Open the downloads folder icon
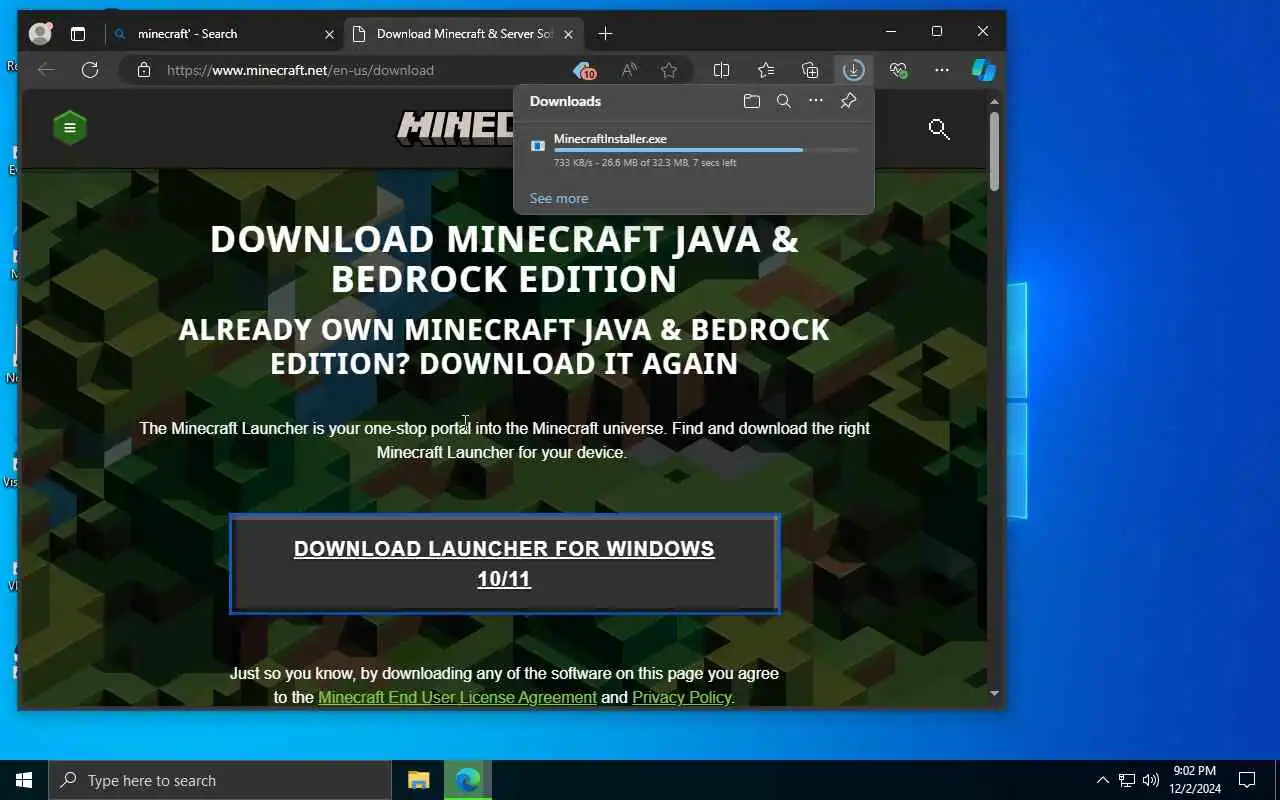The image size is (1280, 800). [752, 101]
